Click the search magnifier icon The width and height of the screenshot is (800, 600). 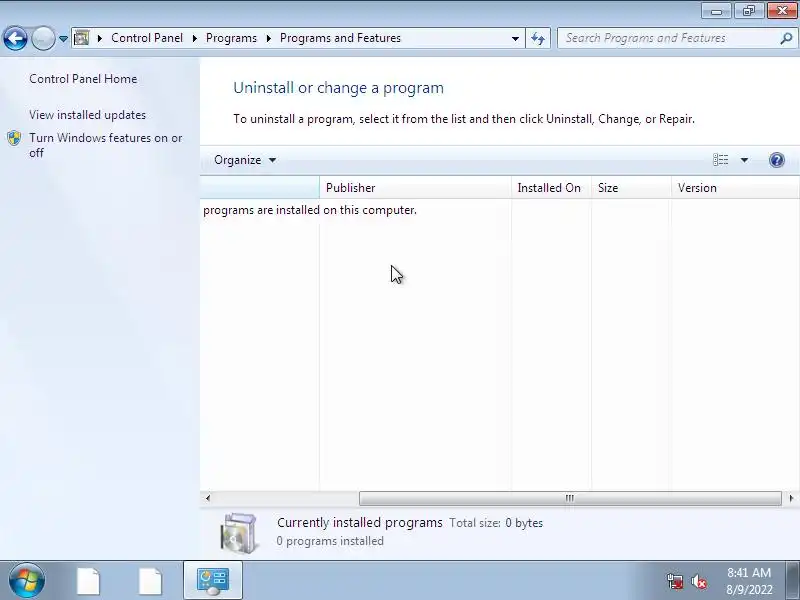pos(786,38)
